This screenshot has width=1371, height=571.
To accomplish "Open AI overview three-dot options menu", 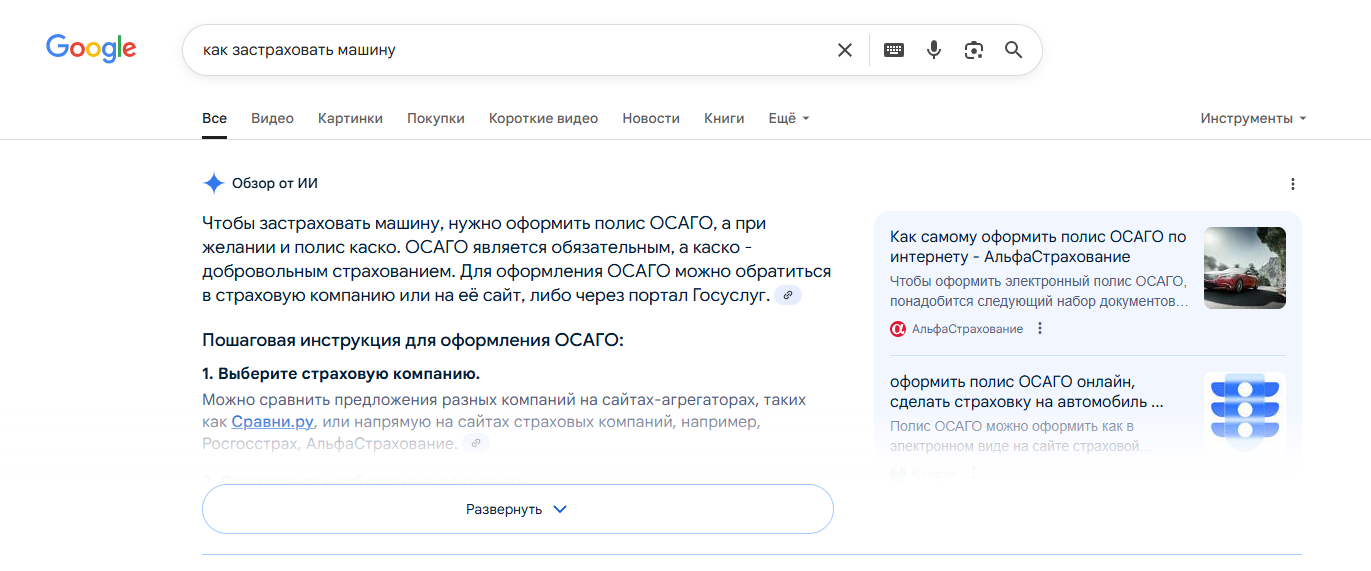I will pyautogui.click(x=1293, y=184).
